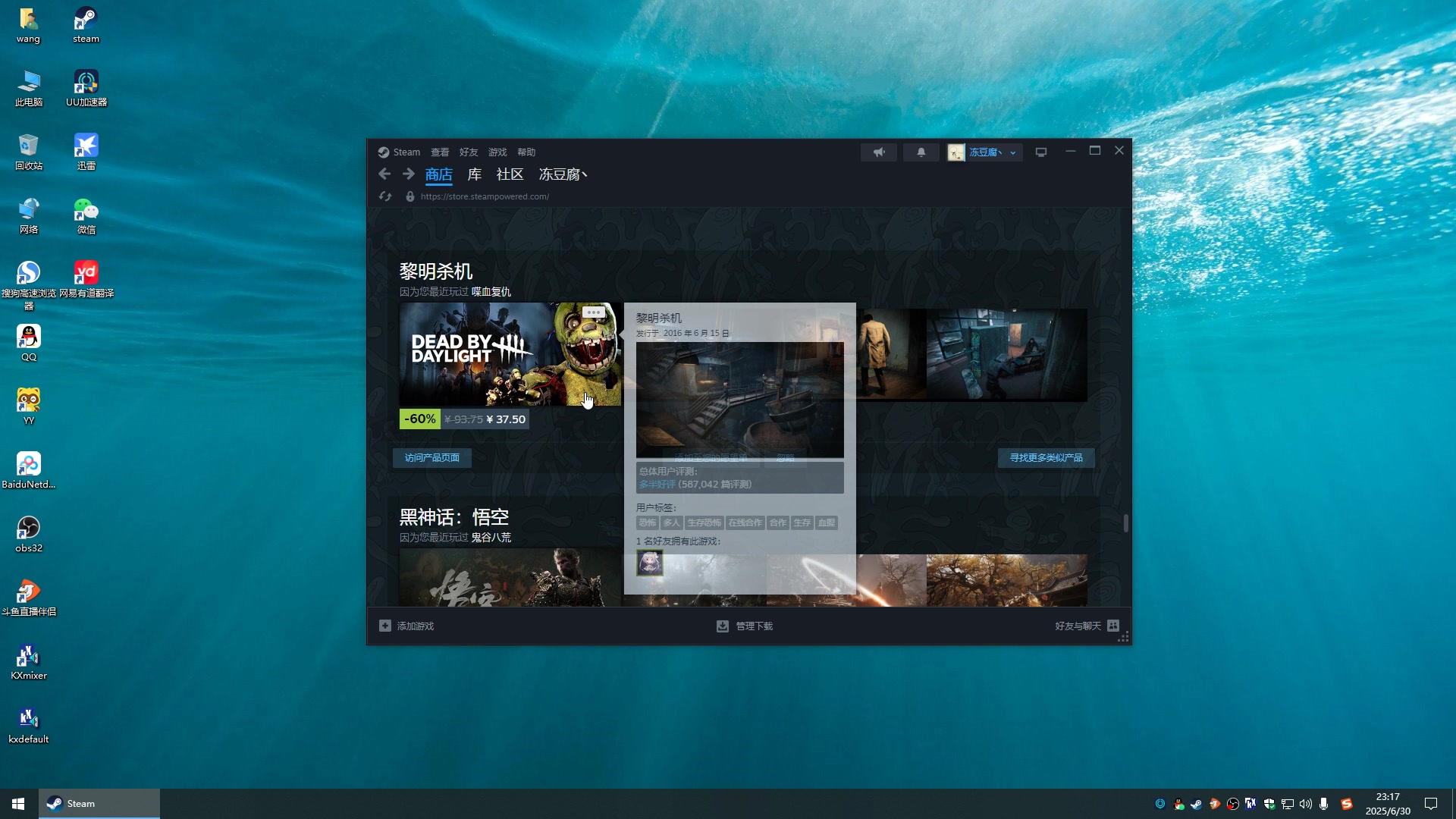This screenshot has height=819, width=1456.
Task: Open 好友与聊天 in the bottom bar
Action: point(1078,626)
